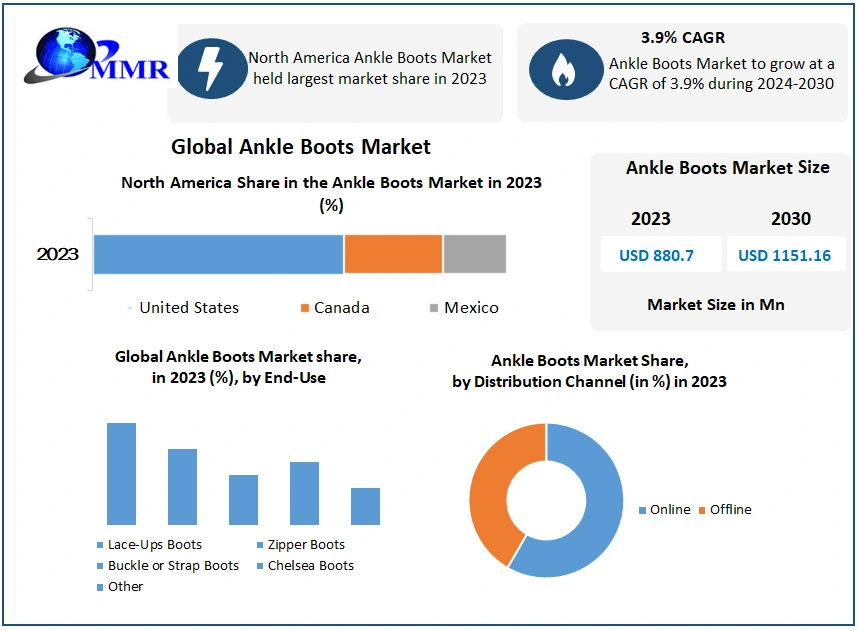The height and width of the screenshot is (631, 858).
Task: Select the blue Online legend marker
Action: coord(643,510)
